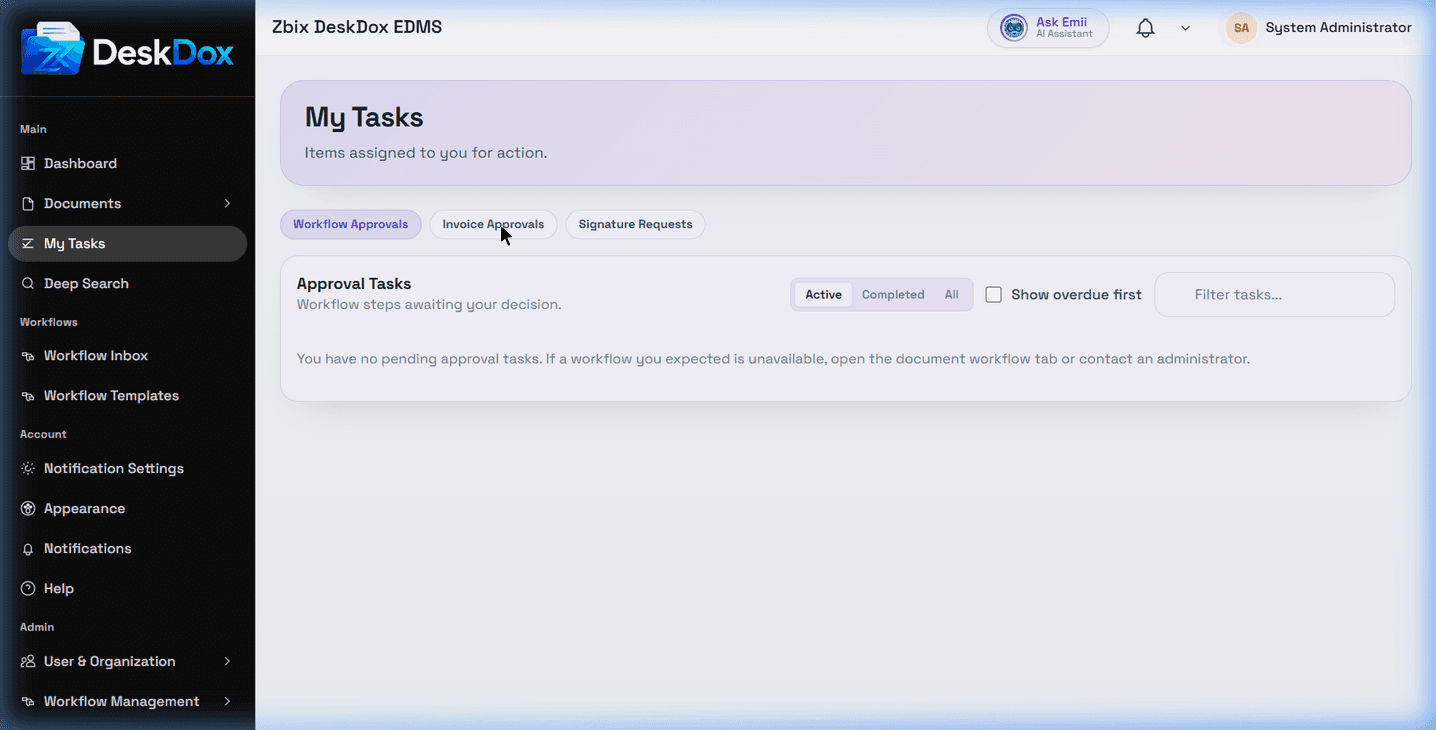Open the header notification bell
The height and width of the screenshot is (730, 1436).
1146,28
